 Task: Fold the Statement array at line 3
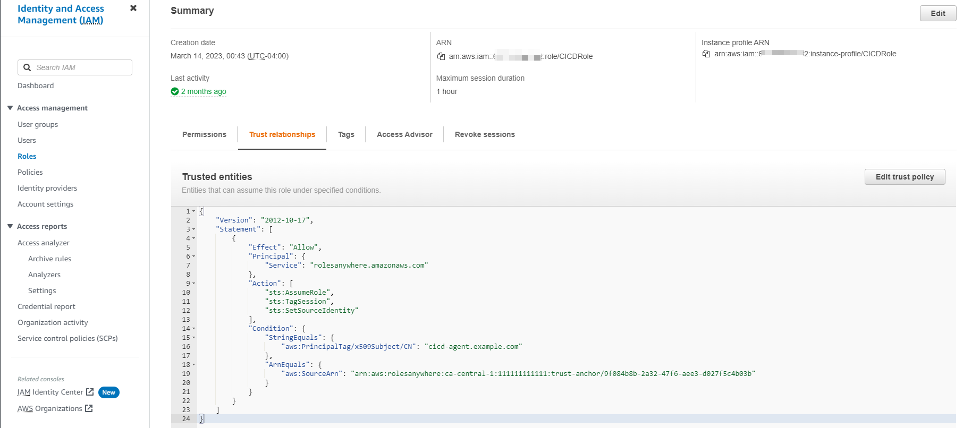[194, 229]
